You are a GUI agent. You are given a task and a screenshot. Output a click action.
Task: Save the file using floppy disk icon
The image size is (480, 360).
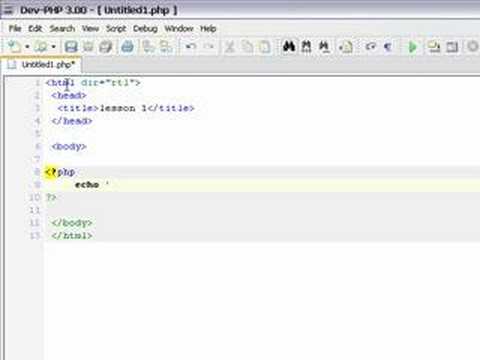pyautogui.click(x=71, y=47)
